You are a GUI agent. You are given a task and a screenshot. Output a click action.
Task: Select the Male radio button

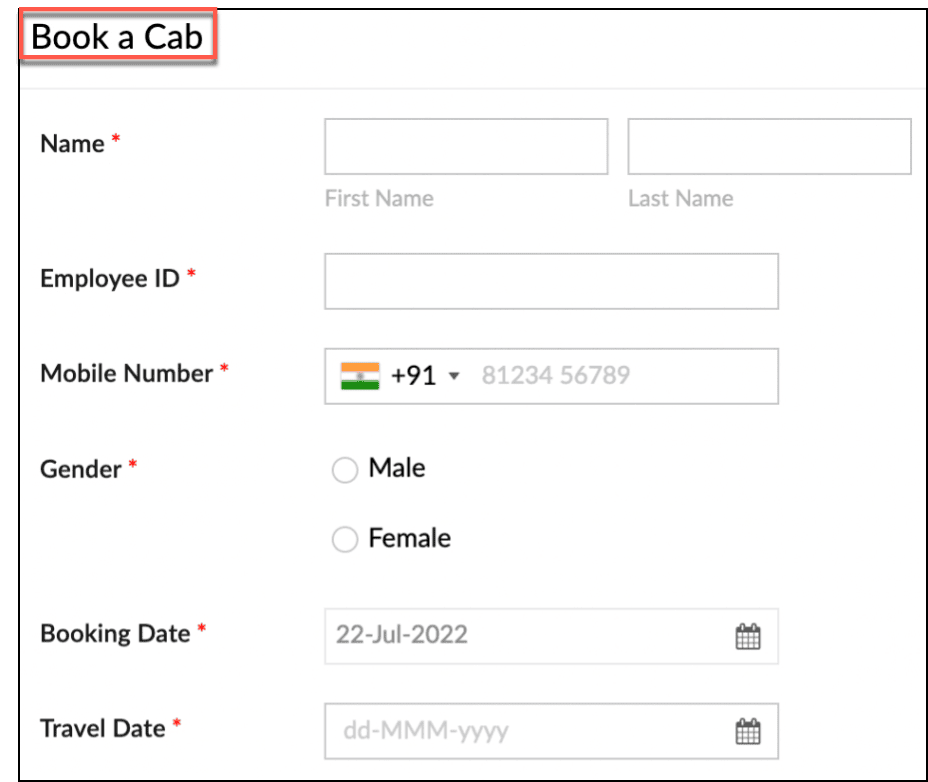tap(344, 470)
